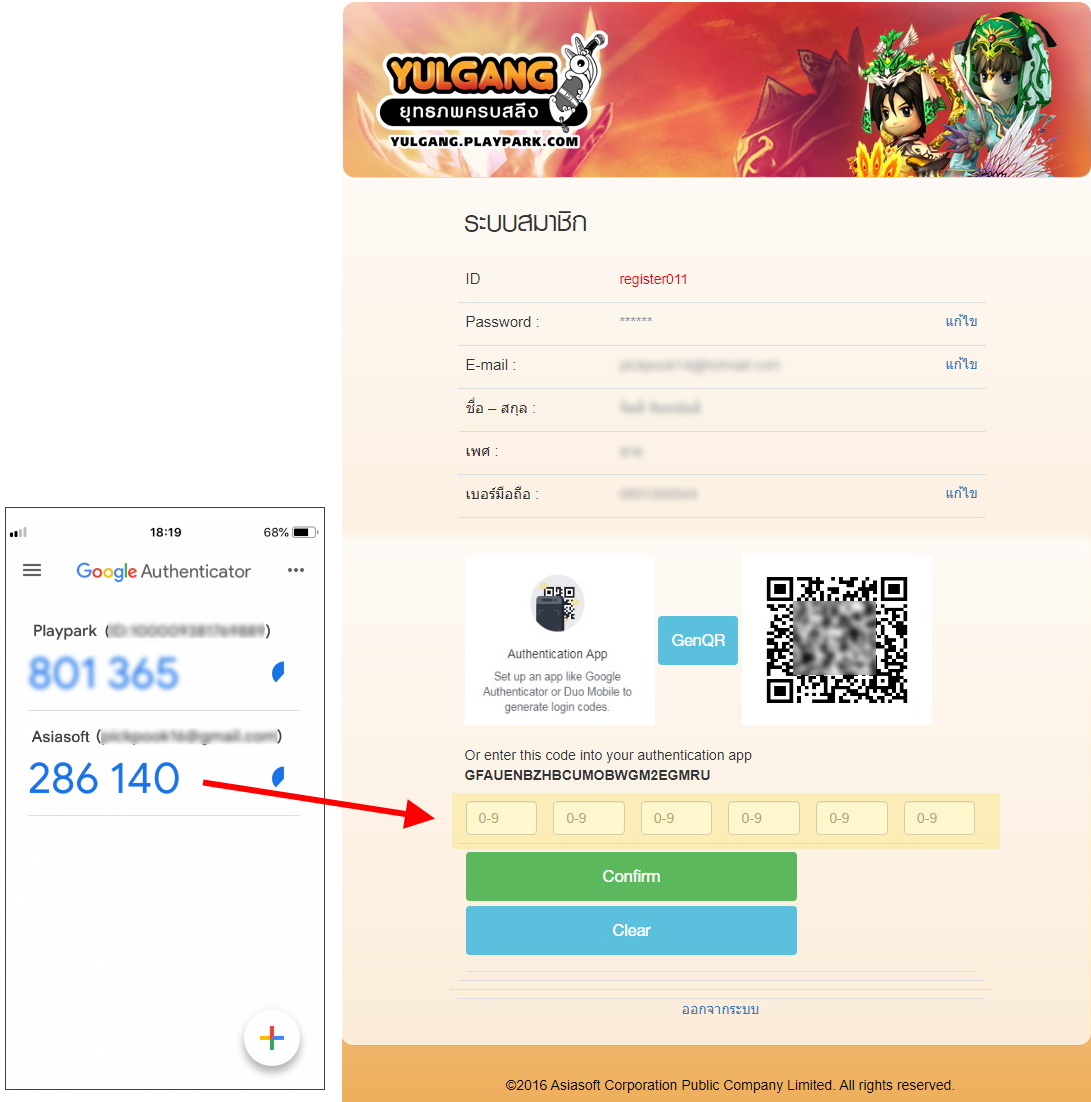
Task: Click the phone battery indicator
Action: pyautogui.click(x=304, y=532)
